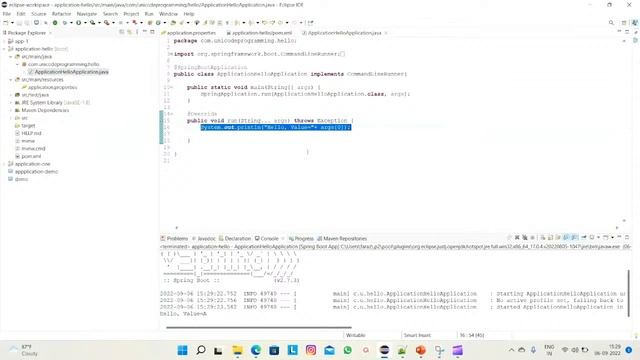Expand the Maven Dependencies node
640x360 pixels.
coord(11,110)
